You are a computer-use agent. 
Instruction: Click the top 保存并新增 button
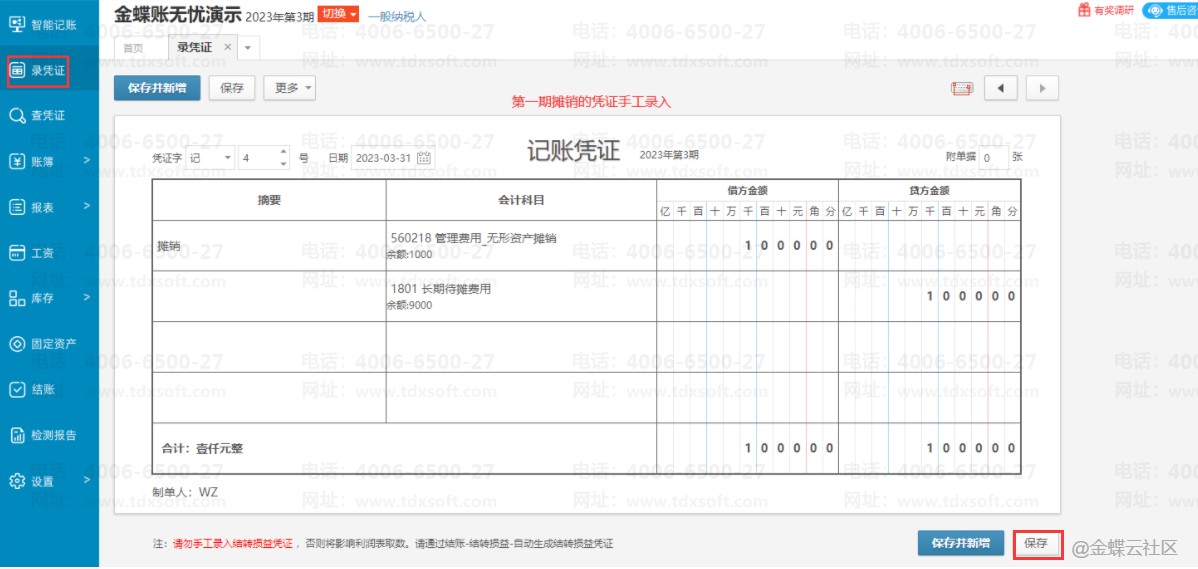[156, 88]
